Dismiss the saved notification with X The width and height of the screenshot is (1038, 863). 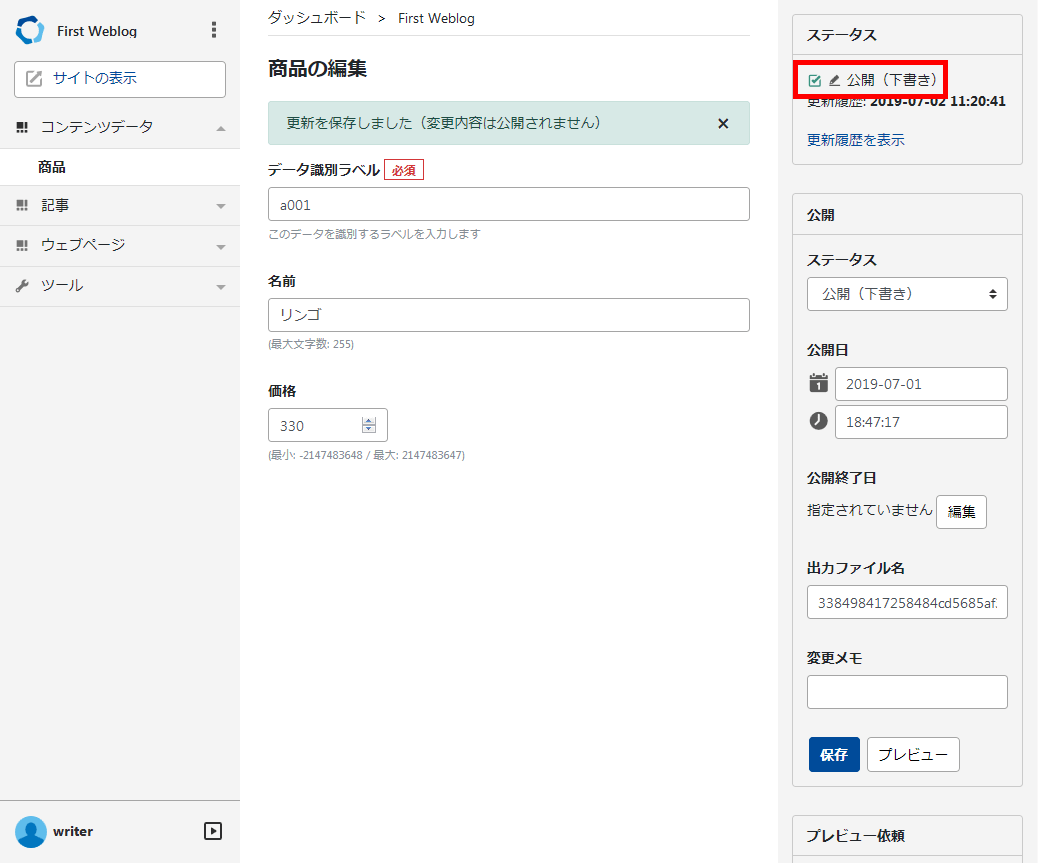pyautogui.click(x=723, y=123)
